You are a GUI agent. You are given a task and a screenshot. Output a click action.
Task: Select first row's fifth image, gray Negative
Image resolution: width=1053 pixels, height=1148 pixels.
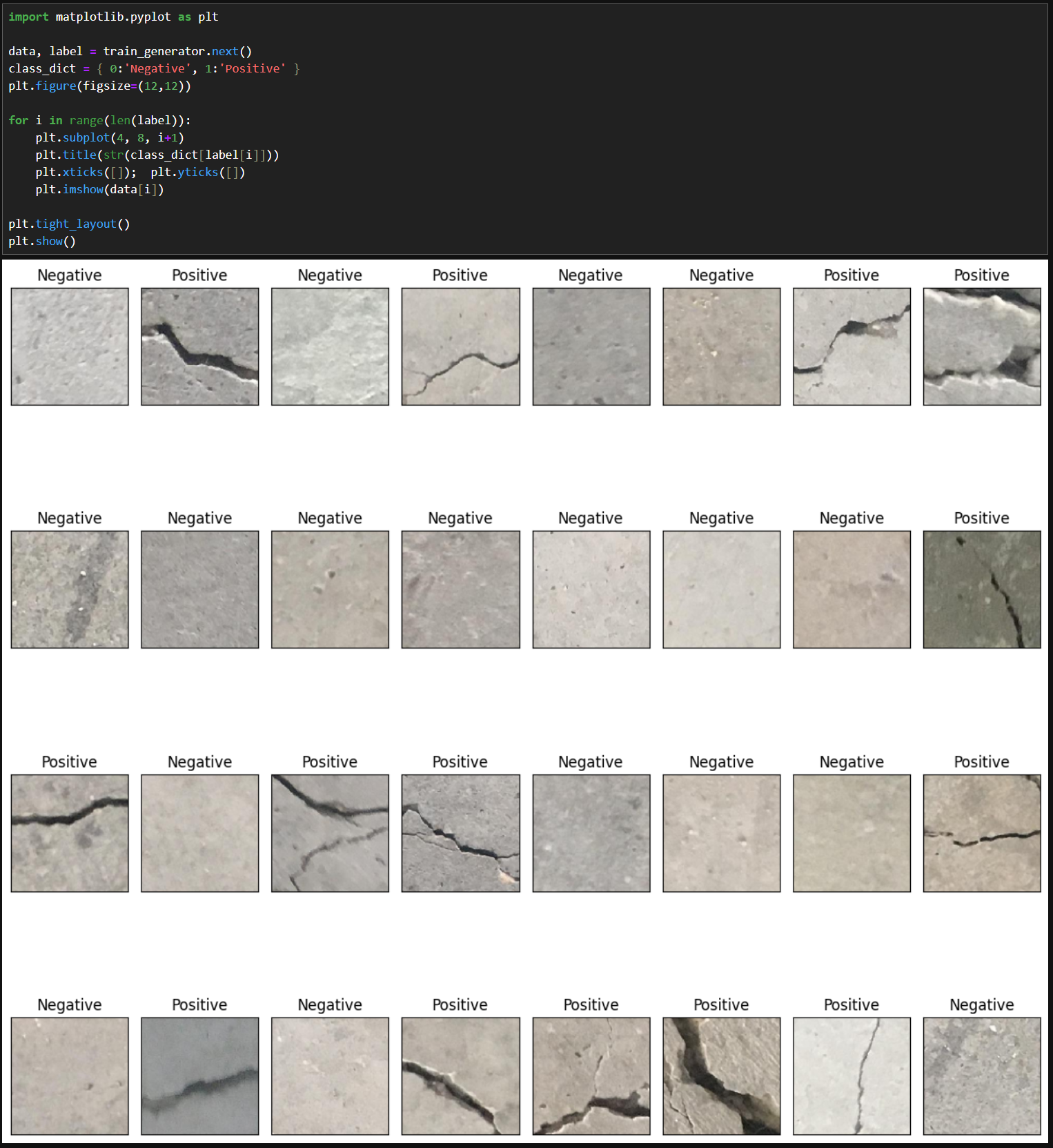click(591, 347)
